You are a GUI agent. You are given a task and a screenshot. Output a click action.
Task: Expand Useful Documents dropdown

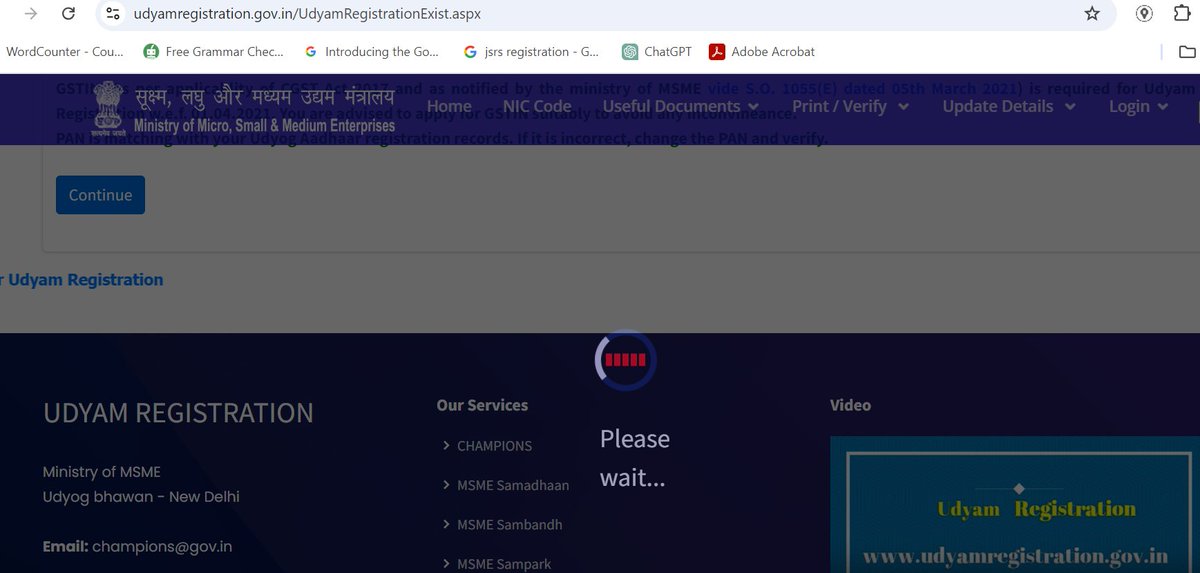682,107
